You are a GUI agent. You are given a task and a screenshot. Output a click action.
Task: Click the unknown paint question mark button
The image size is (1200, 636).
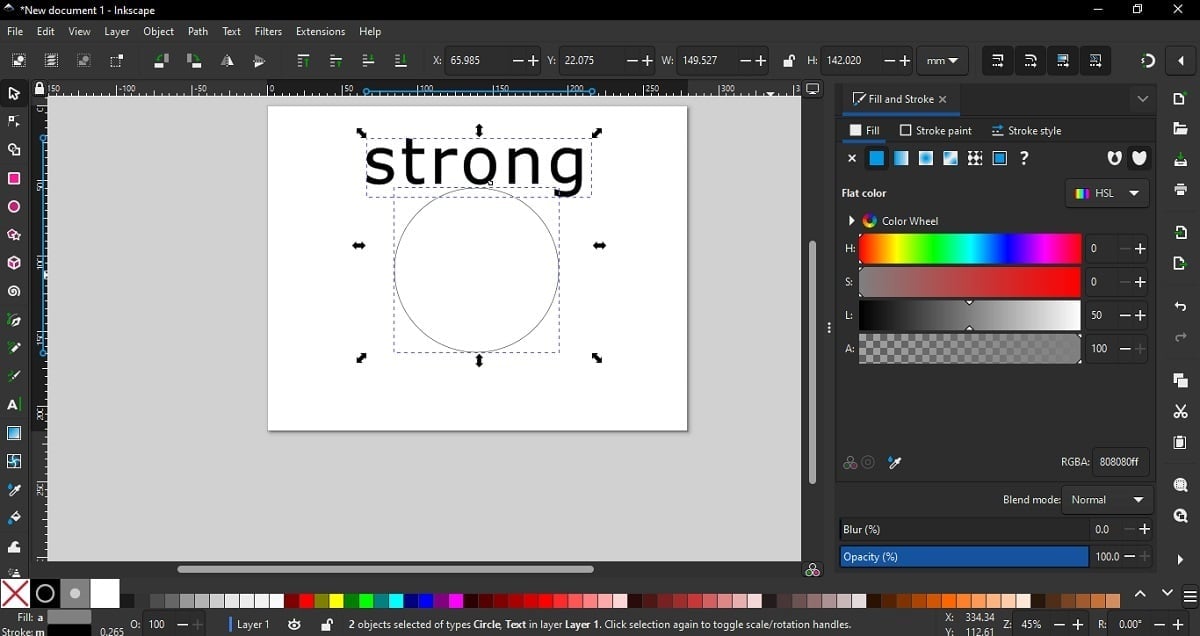click(1024, 158)
